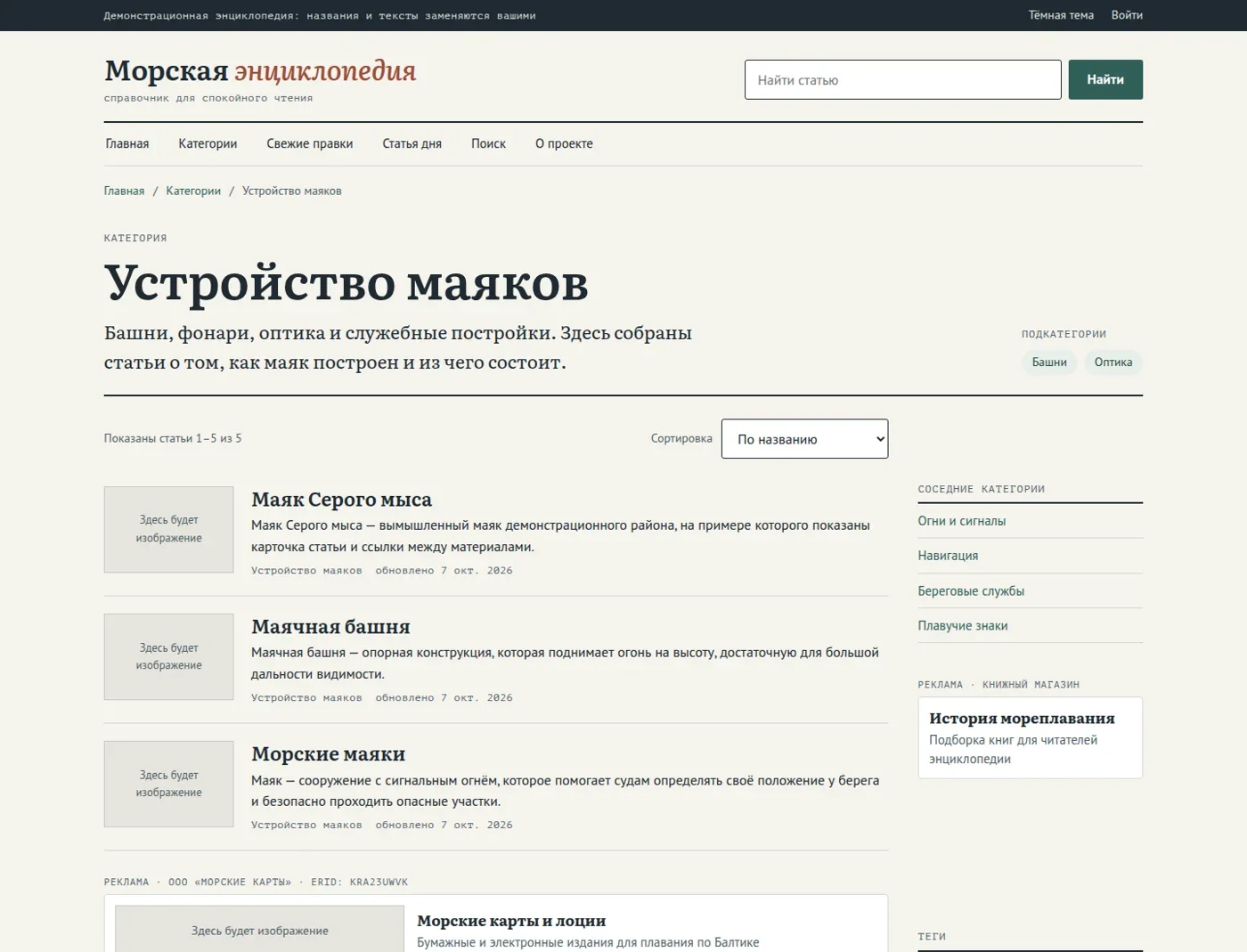Click the Маячная башня image placeholder
Screen dimensions: 1247x952
coord(168,656)
